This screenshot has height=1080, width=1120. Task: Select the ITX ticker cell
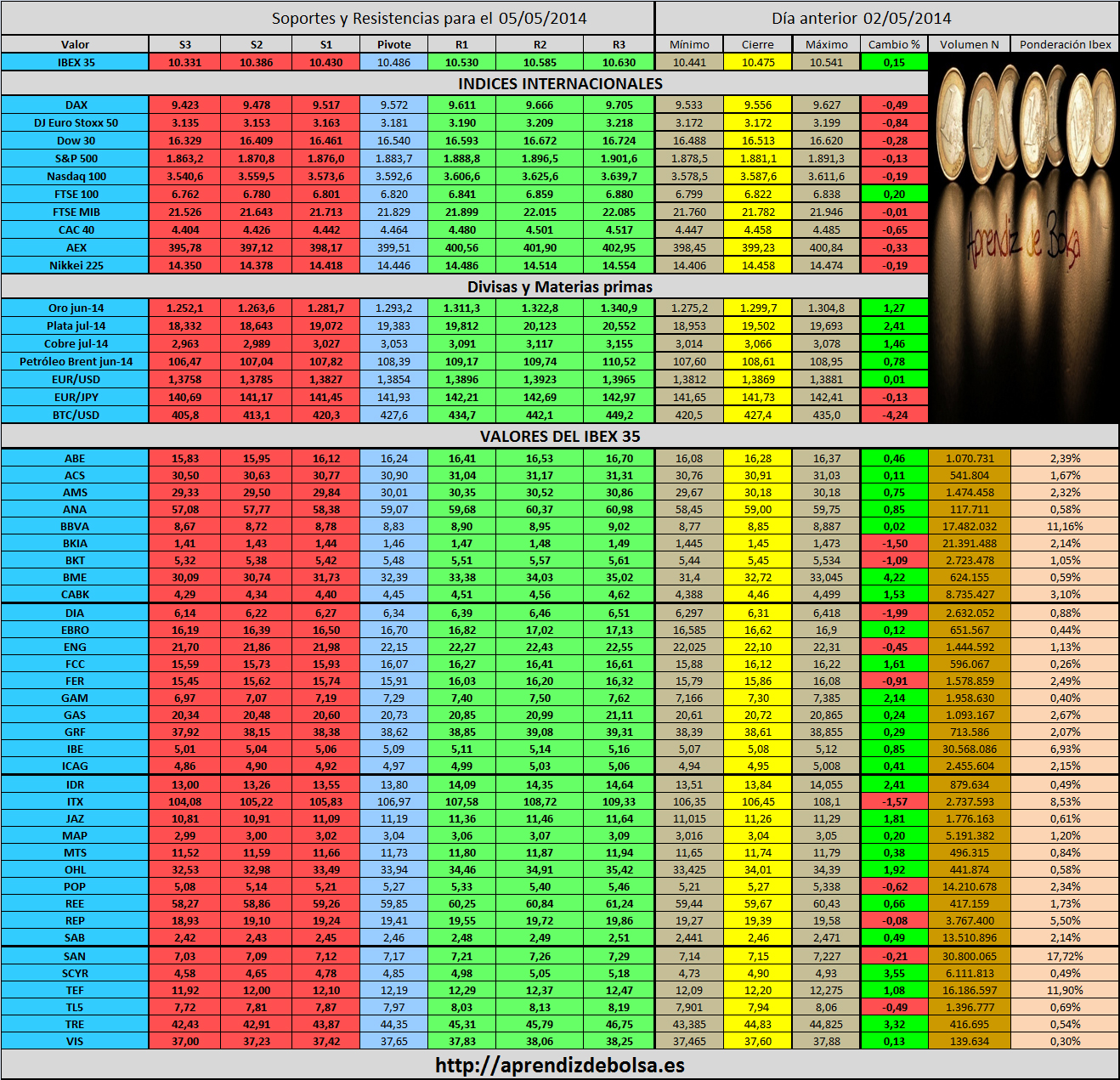pyautogui.click(x=75, y=801)
